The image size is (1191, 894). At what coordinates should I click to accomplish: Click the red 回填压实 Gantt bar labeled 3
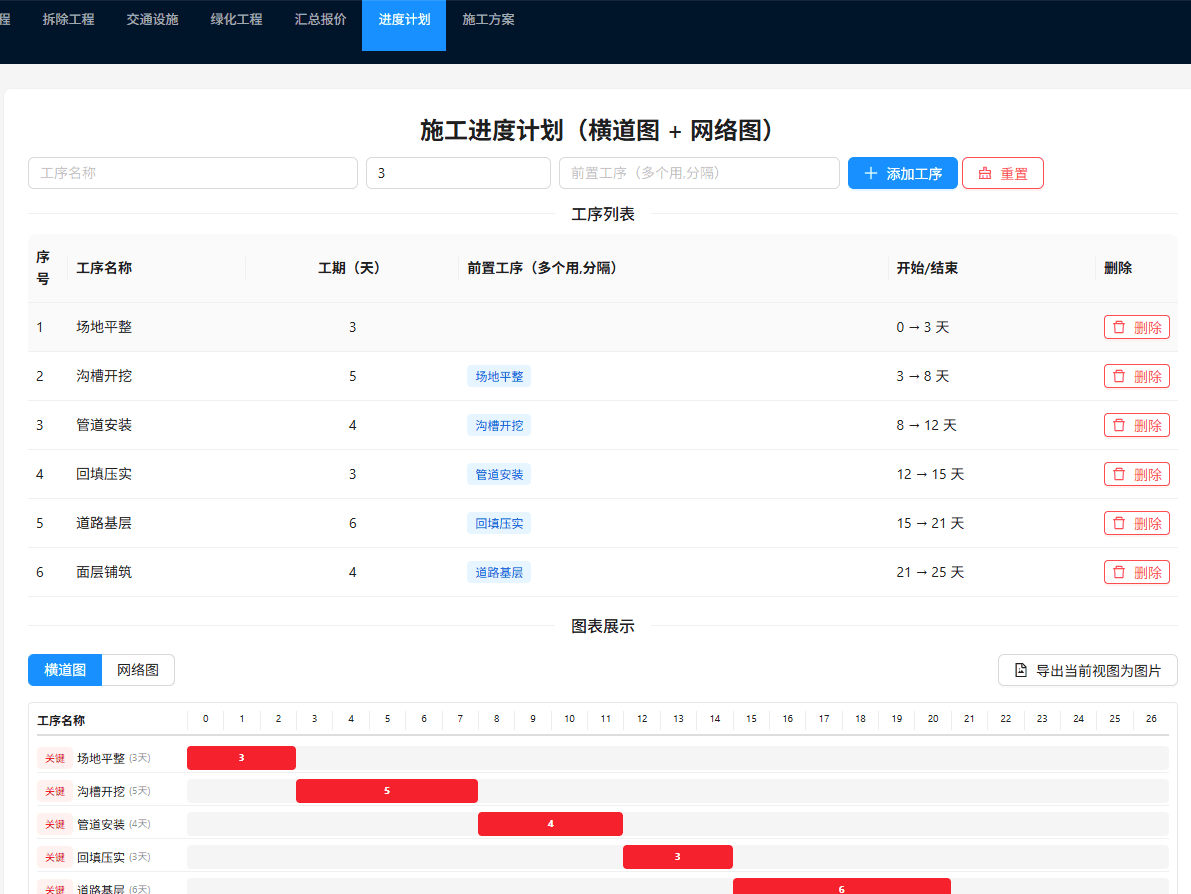(678, 857)
